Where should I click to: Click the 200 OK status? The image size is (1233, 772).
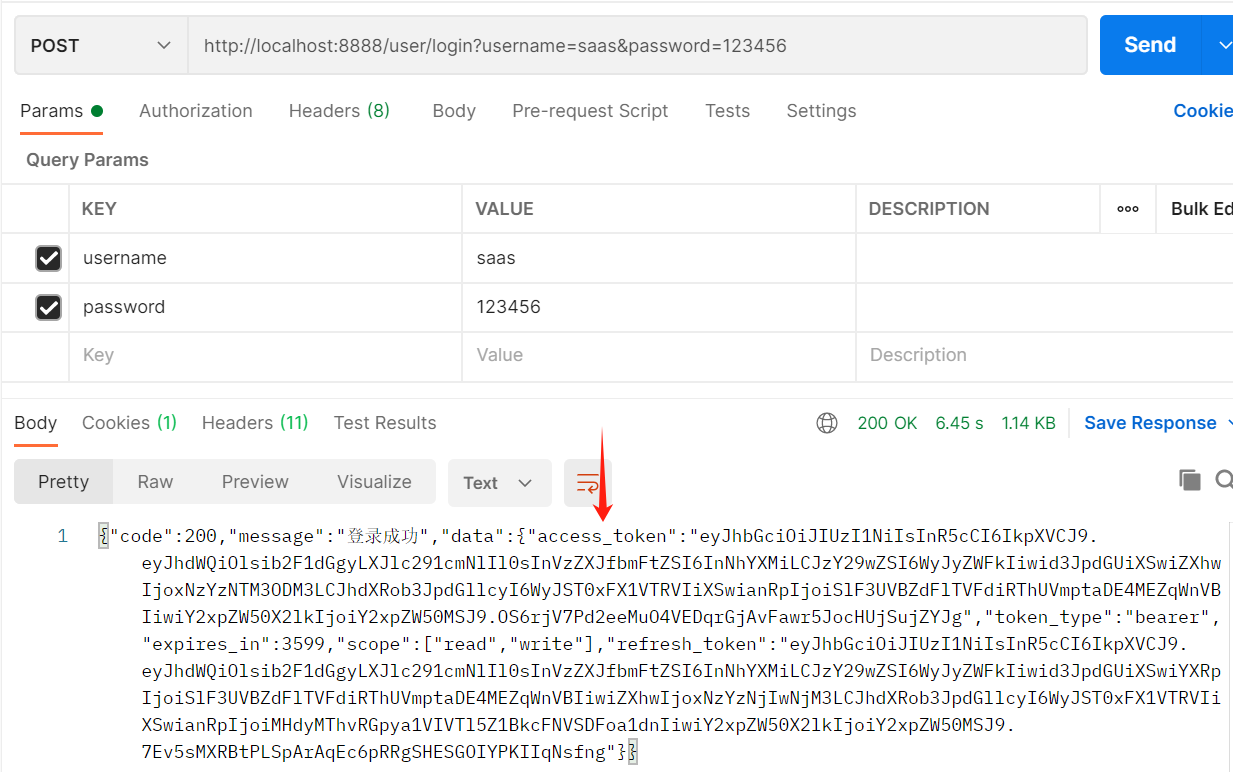(887, 423)
